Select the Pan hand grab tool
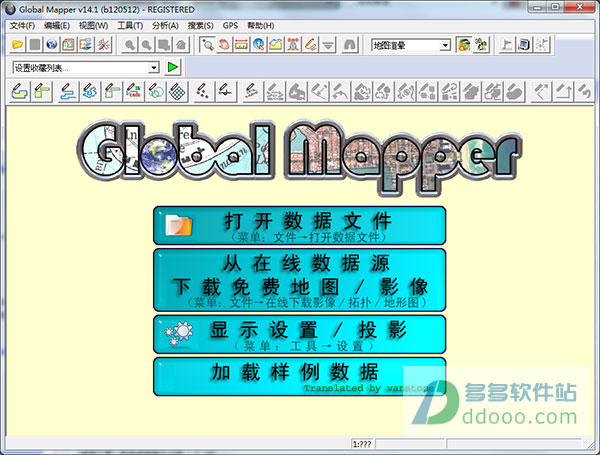 [225, 45]
